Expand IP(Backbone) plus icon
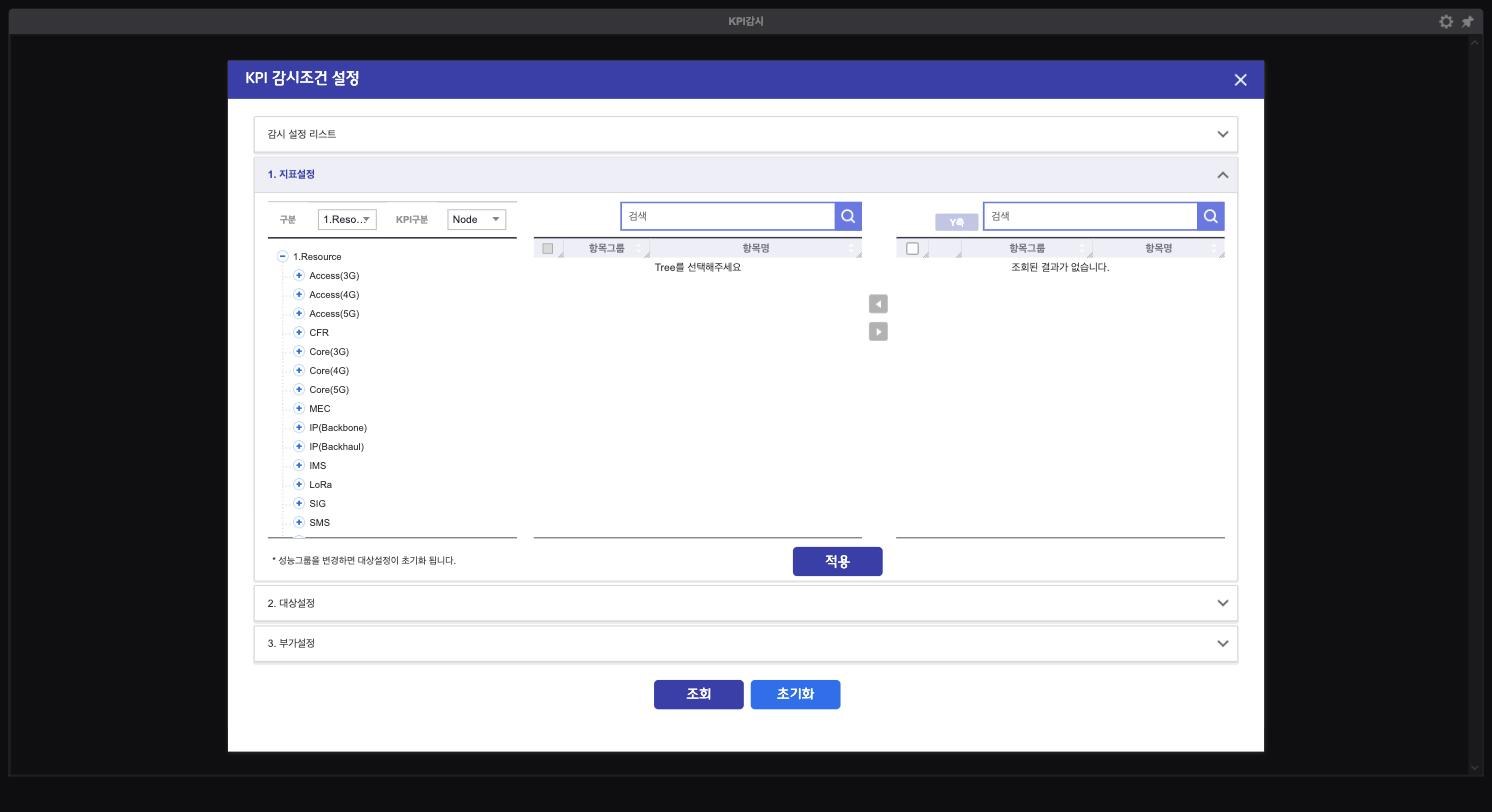 coord(298,427)
